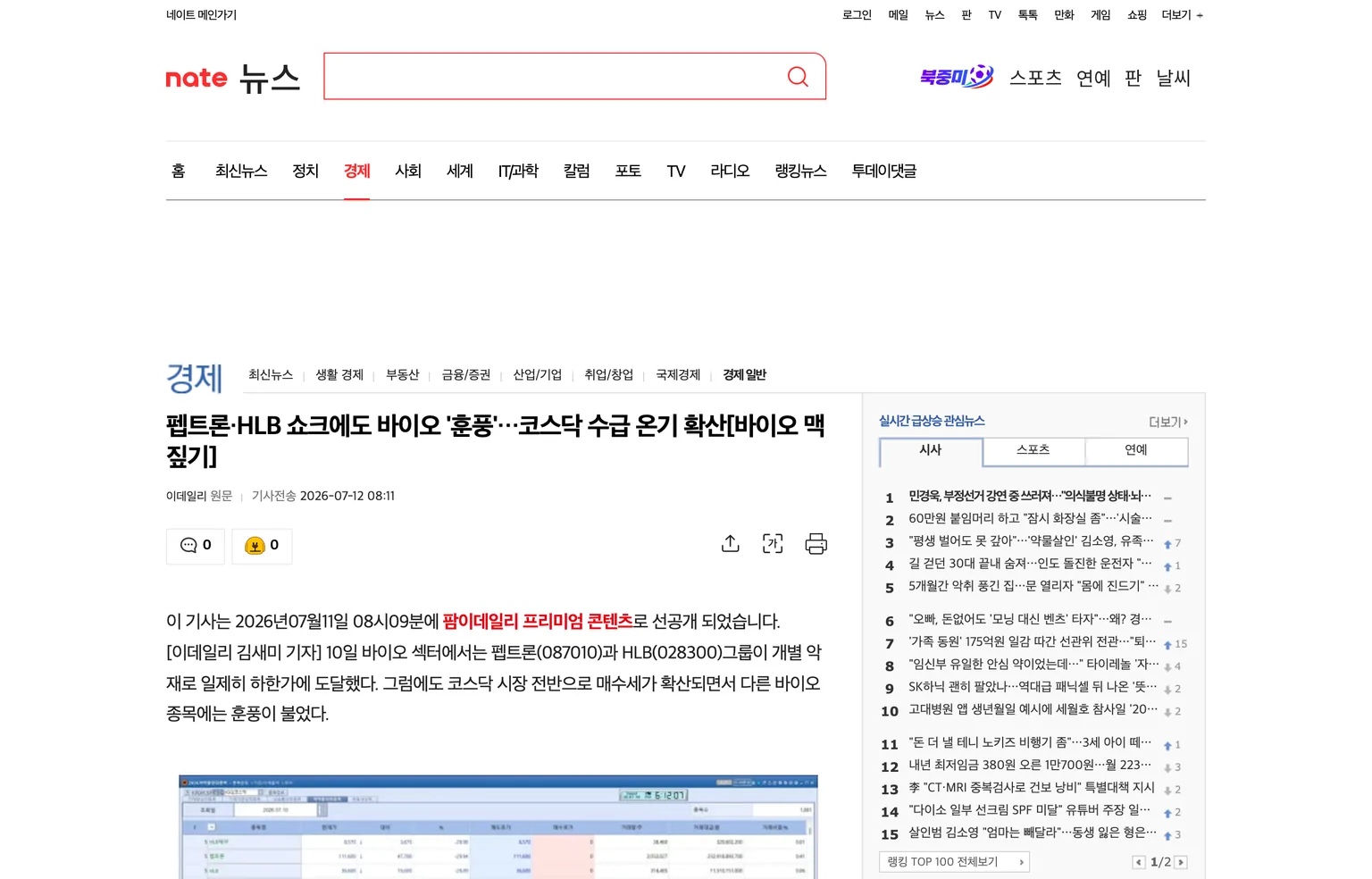
Task: Select the 시사 ranking tab
Action: click(931, 450)
